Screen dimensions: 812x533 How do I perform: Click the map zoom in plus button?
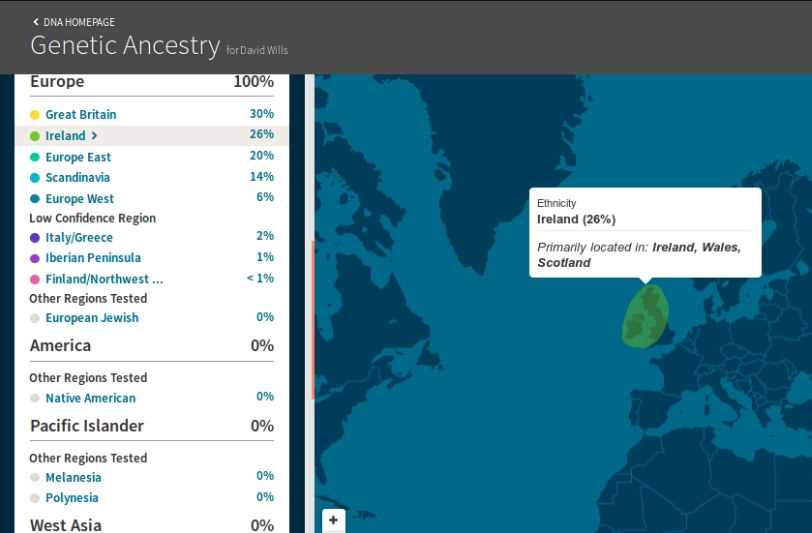[333, 520]
